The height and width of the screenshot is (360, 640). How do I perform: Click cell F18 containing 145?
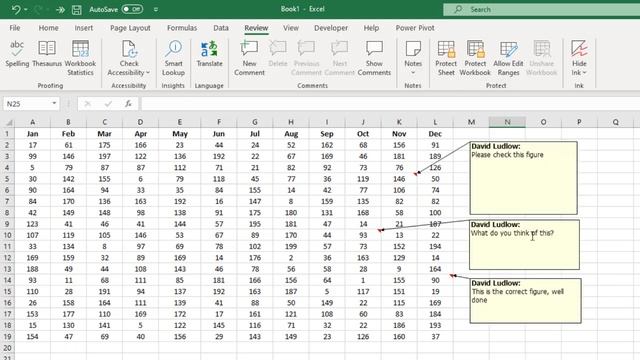(x=219, y=325)
